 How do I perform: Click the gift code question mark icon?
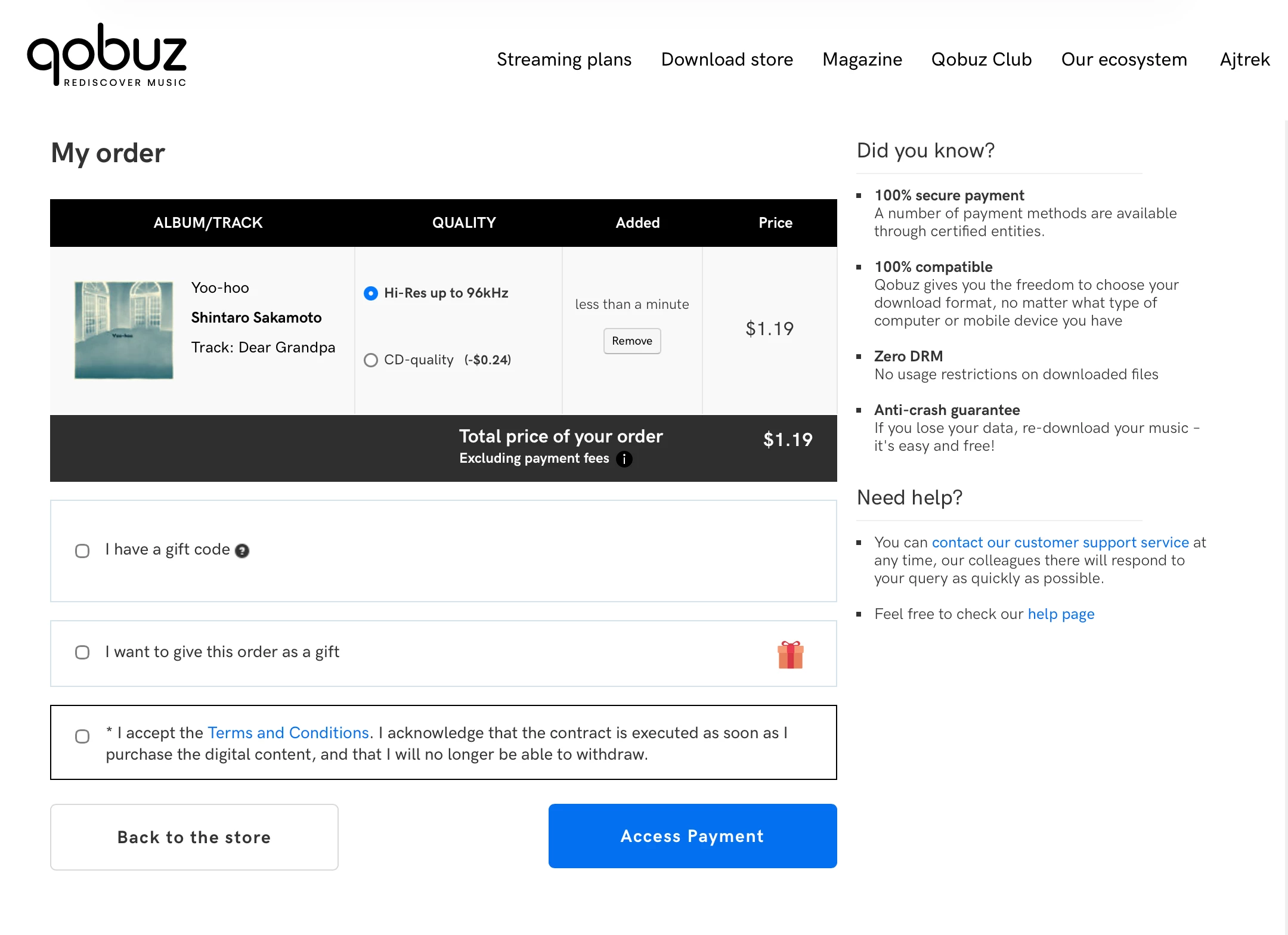point(242,551)
